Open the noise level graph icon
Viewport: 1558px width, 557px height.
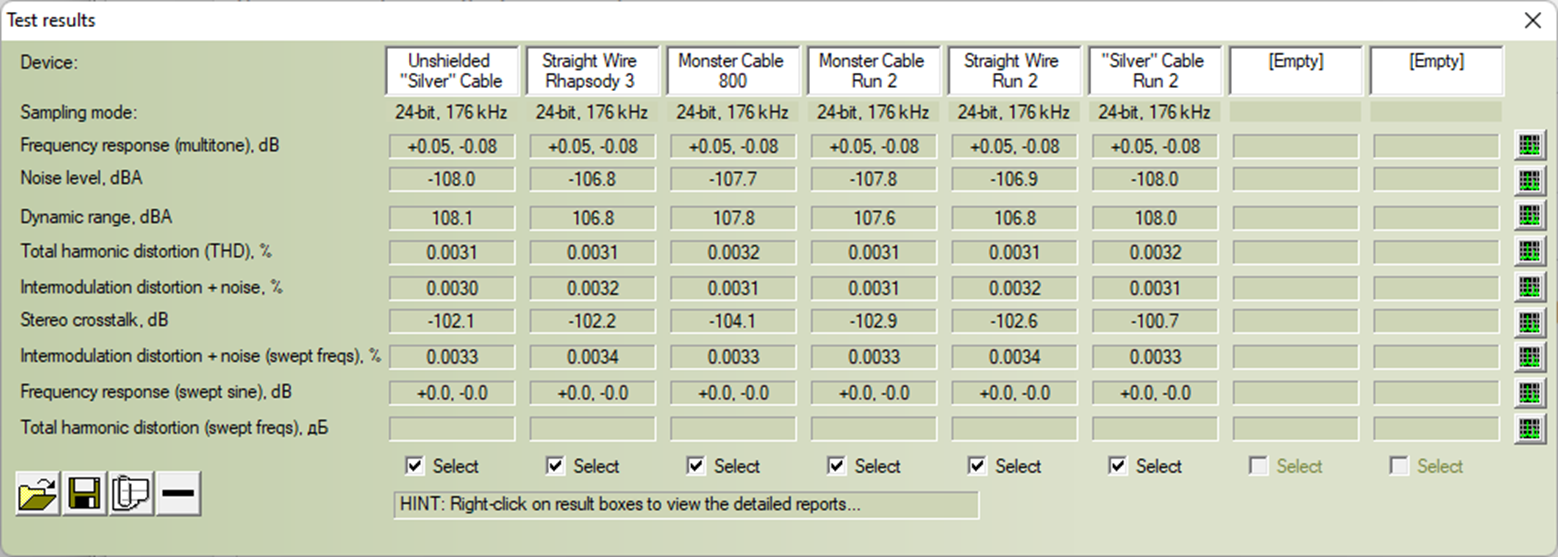click(x=1529, y=181)
